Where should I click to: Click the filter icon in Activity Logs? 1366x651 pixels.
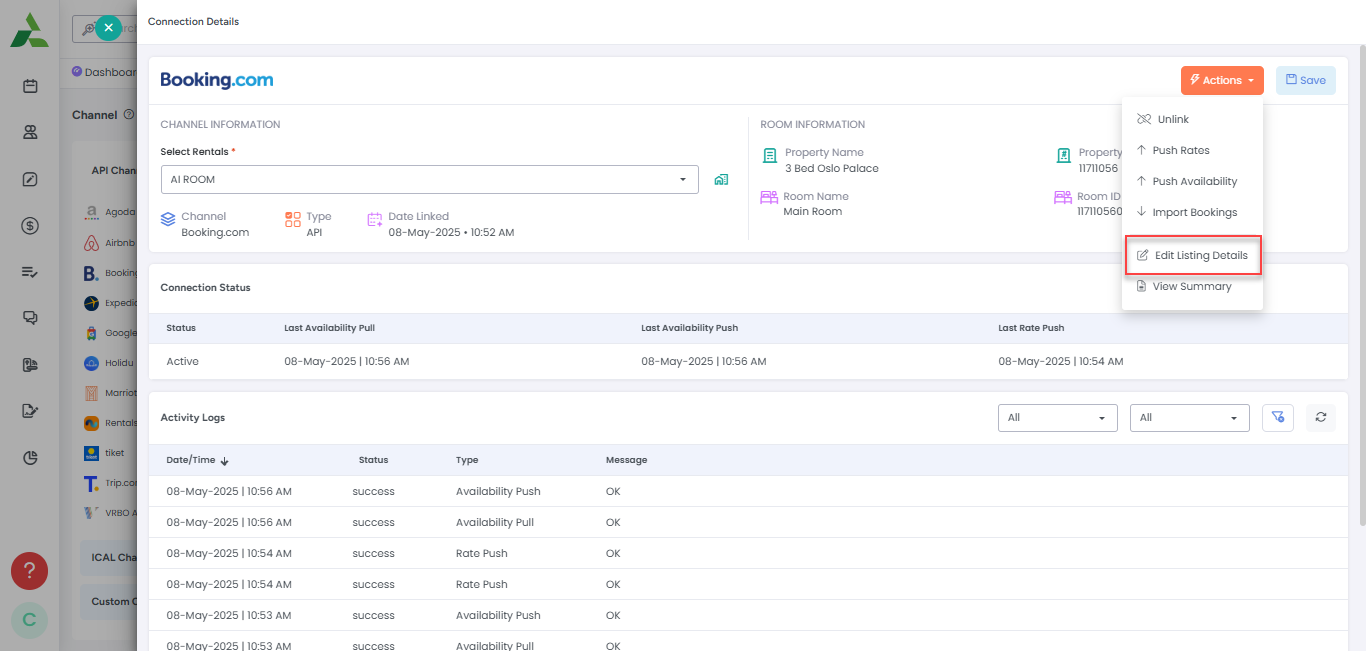pos(1278,417)
